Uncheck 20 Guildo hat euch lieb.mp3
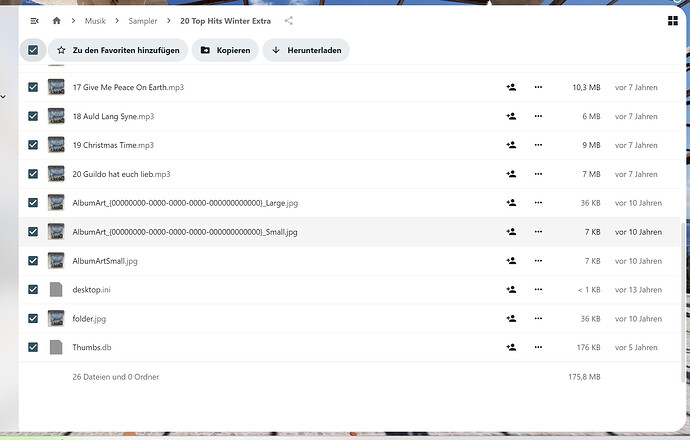The width and height of the screenshot is (690, 440). (33, 174)
